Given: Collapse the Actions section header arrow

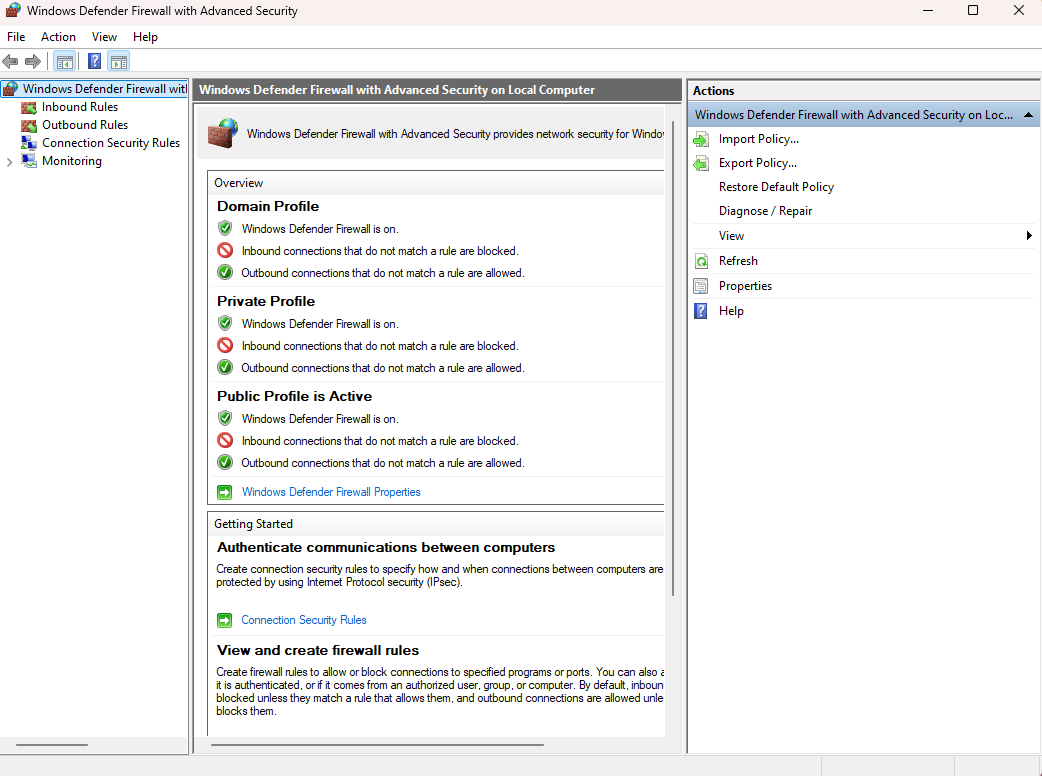Looking at the screenshot, I should coord(1028,115).
